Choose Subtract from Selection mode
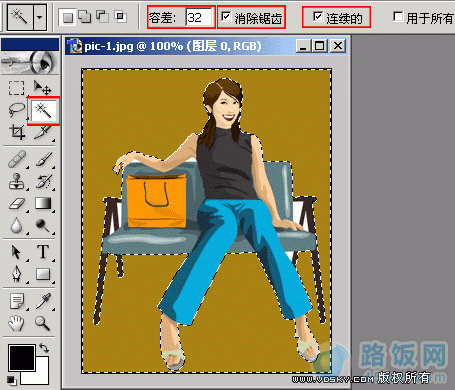This screenshot has width=455, height=390. (x=102, y=17)
